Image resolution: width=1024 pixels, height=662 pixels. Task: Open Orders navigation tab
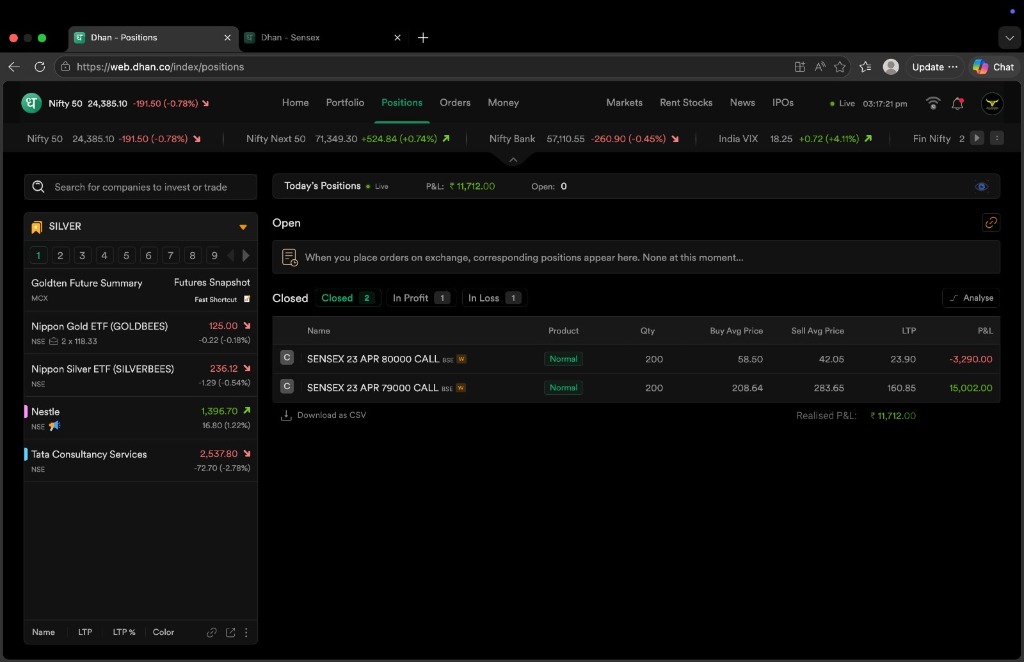click(455, 102)
